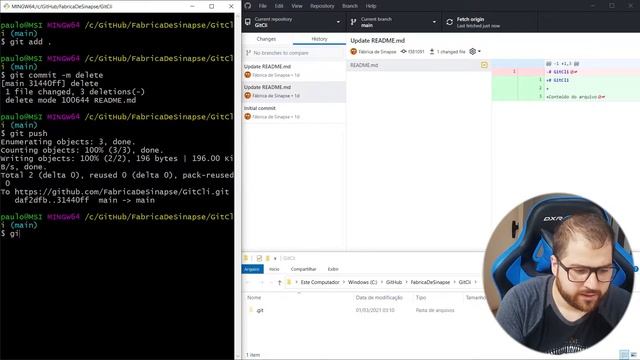This screenshot has width=640, height=360.
Task: Open the Repository menu
Action: (322, 6)
